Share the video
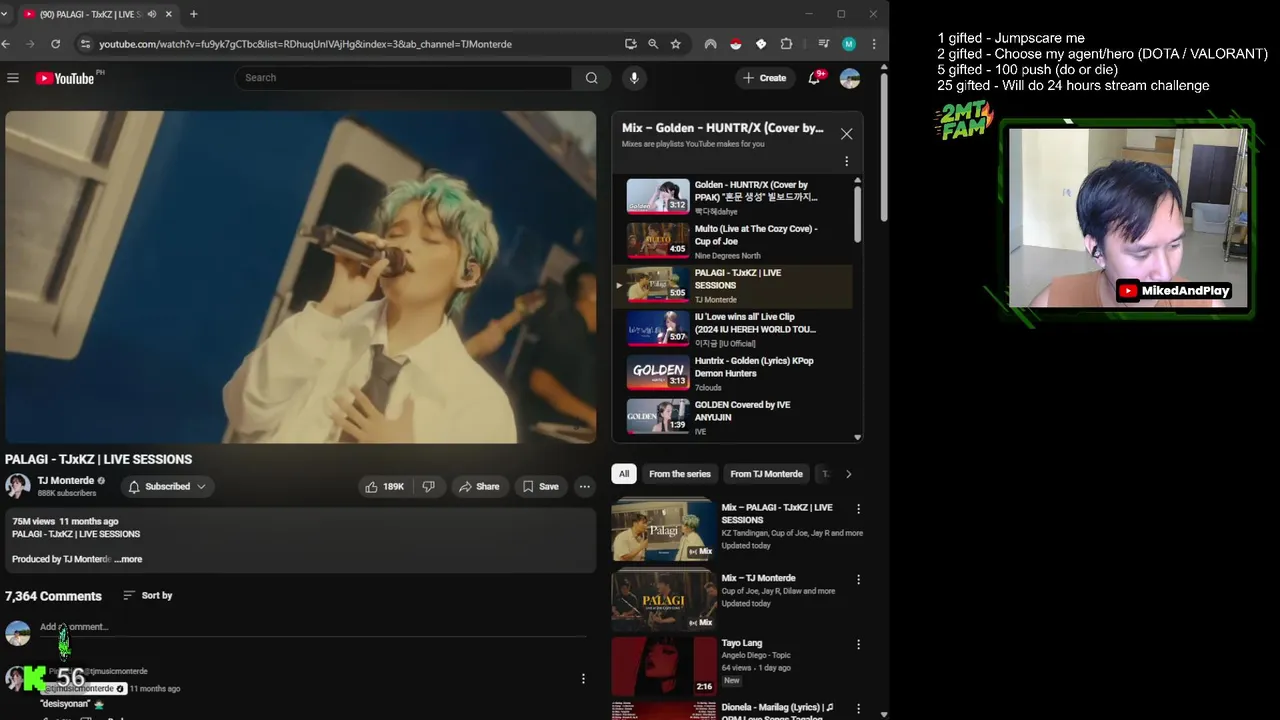The width and height of the screenshot is (1280, 720). coord(479,487)
